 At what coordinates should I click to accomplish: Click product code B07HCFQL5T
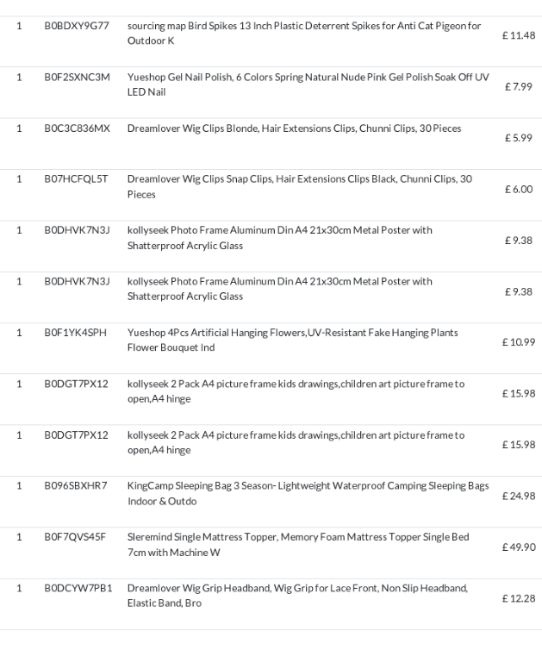pyautogui.click(x=76, y=179)
